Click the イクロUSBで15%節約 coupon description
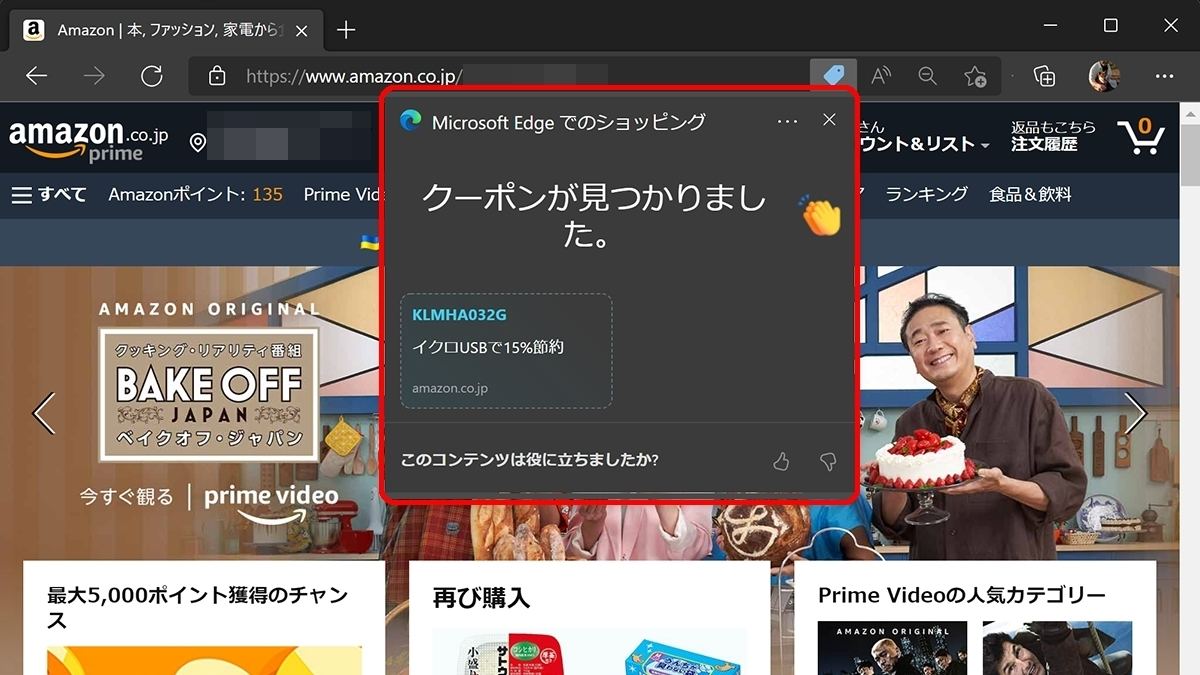The image size is (1200, 675). click(x=489, y=348)
